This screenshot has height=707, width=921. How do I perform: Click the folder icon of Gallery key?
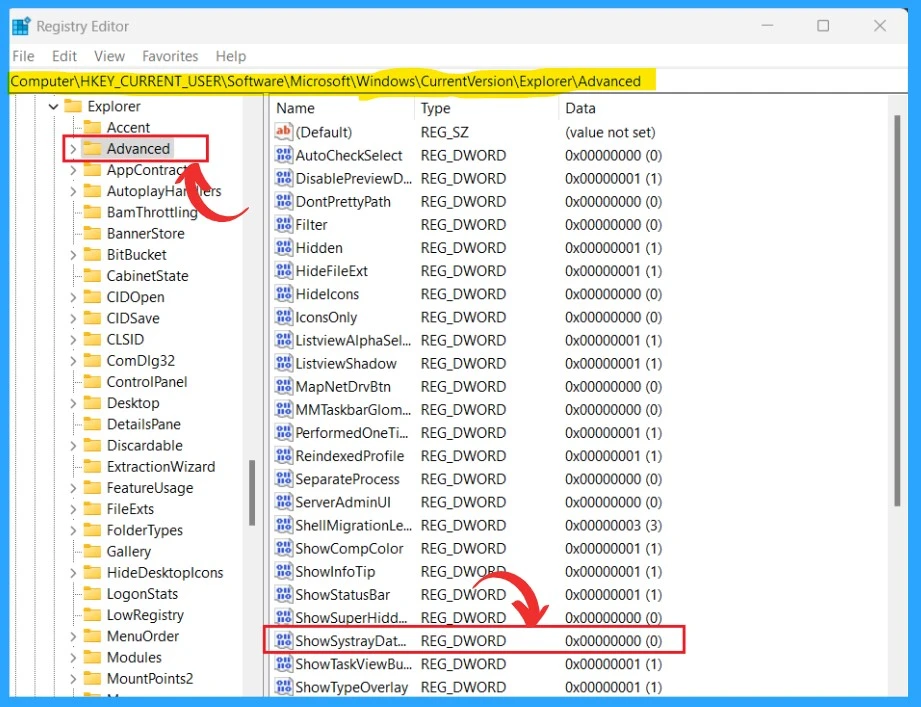coord(92,551)
